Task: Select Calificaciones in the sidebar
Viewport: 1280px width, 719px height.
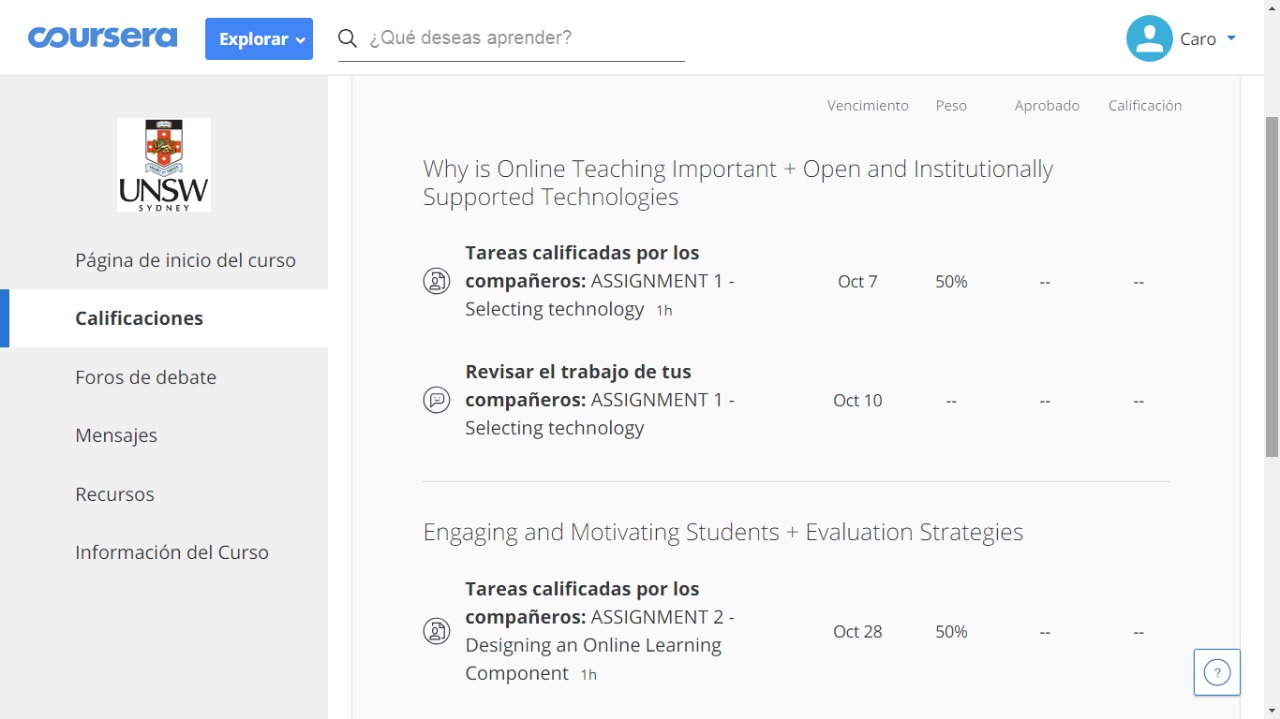Action: (138, 318)
